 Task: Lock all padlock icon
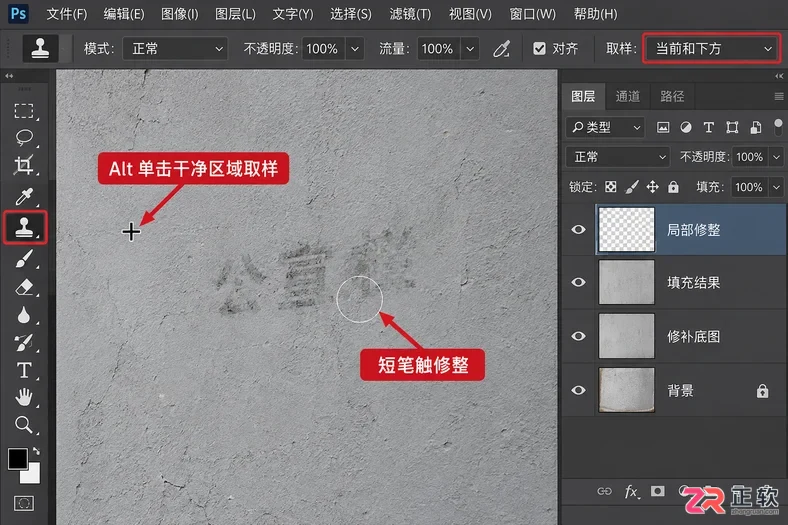pos(673,187)
